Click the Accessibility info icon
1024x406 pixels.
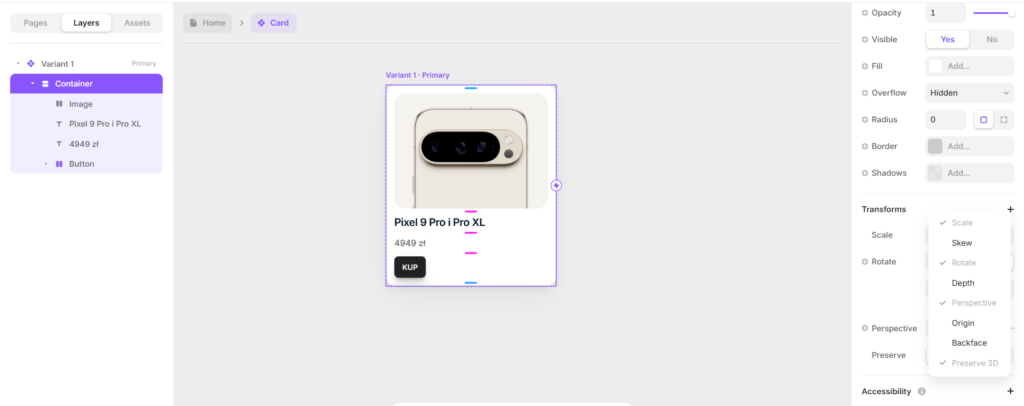tap(921, 392)
